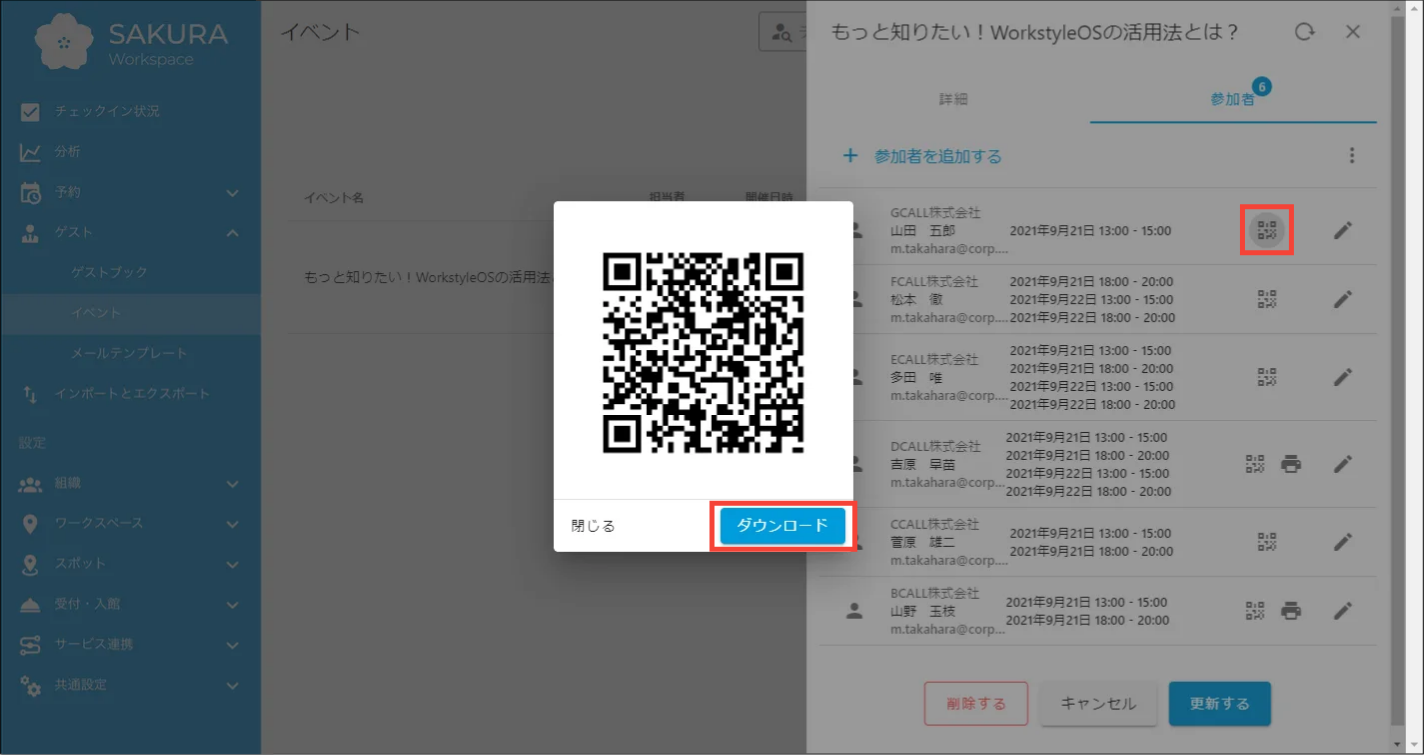This screenshot has width=1424, height=755.
Task: Click the 更新する button
Action: coord(1220,704)
